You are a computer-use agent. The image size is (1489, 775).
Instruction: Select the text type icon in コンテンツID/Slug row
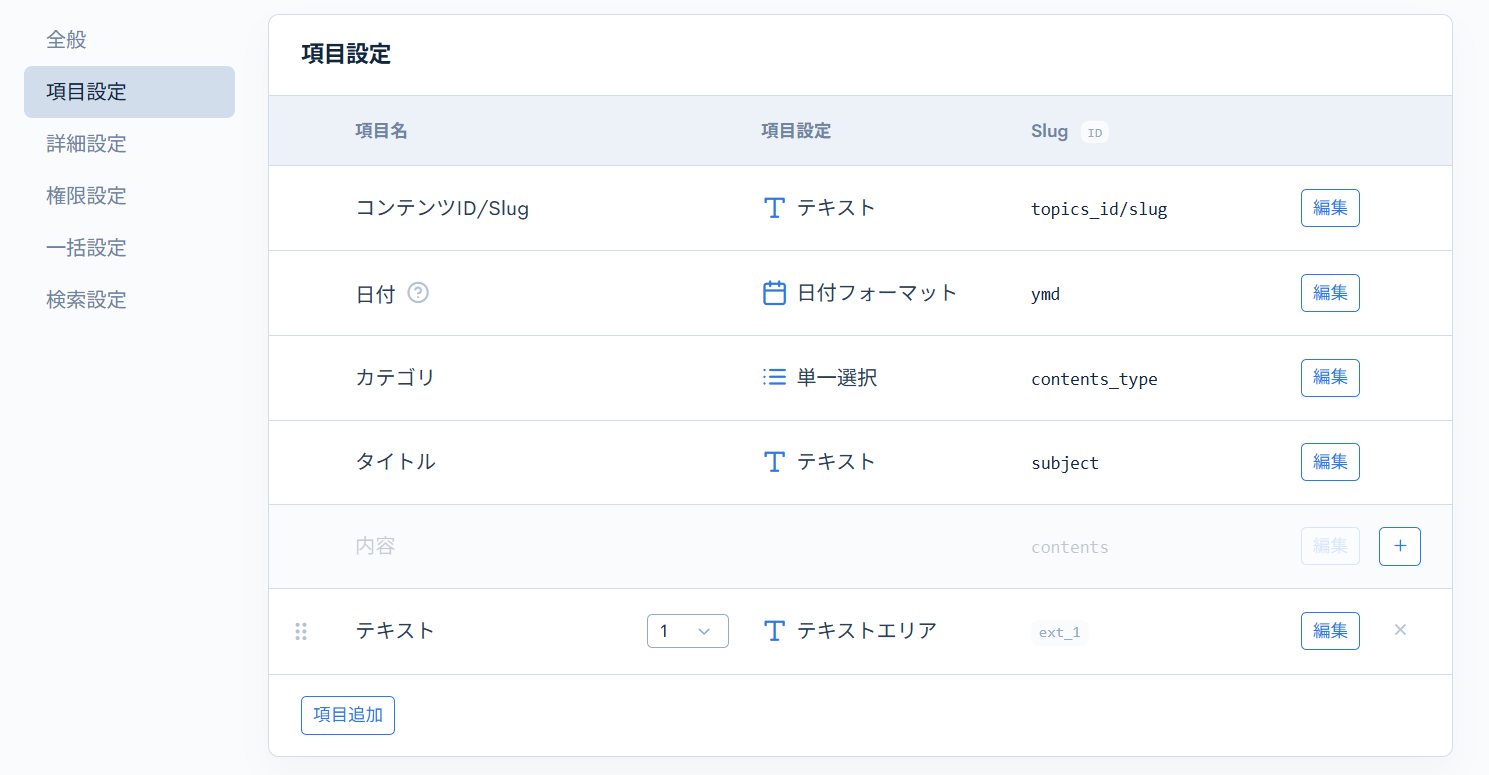773,207
